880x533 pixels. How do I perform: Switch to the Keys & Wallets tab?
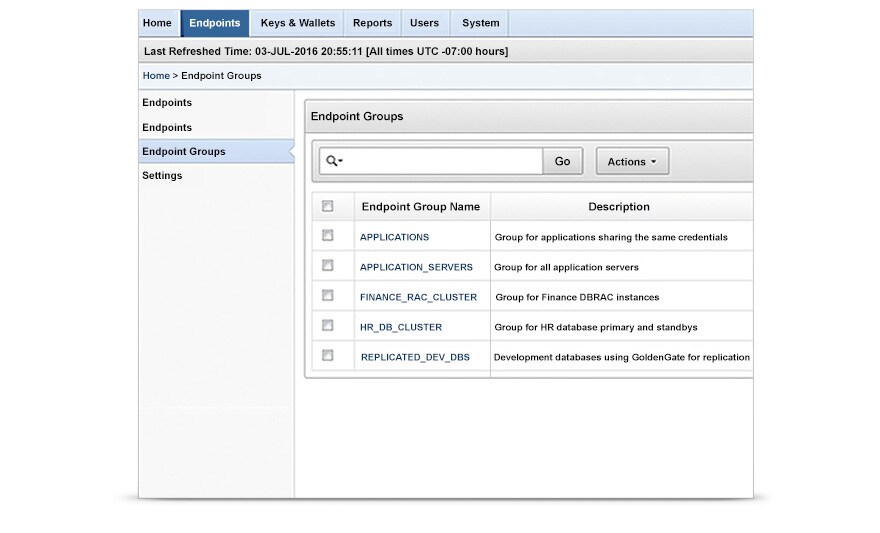click(x=297, y=23)
